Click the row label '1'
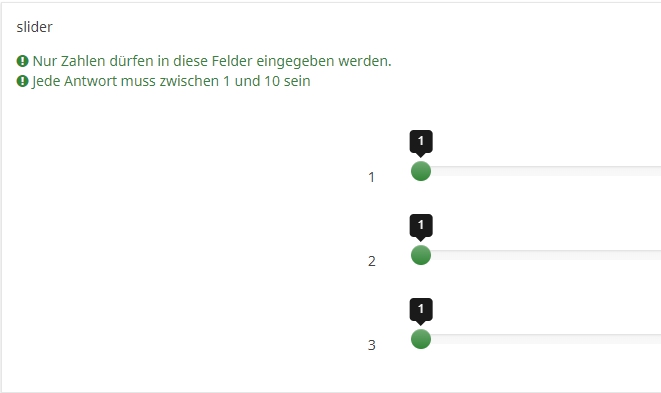Screen dimensions: 661x393 pos(371,177)
